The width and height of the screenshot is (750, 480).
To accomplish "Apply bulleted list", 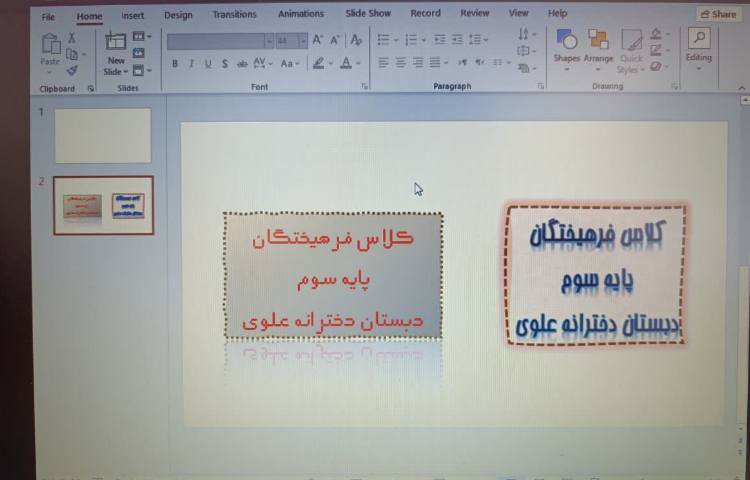I will tap(384, 40).
